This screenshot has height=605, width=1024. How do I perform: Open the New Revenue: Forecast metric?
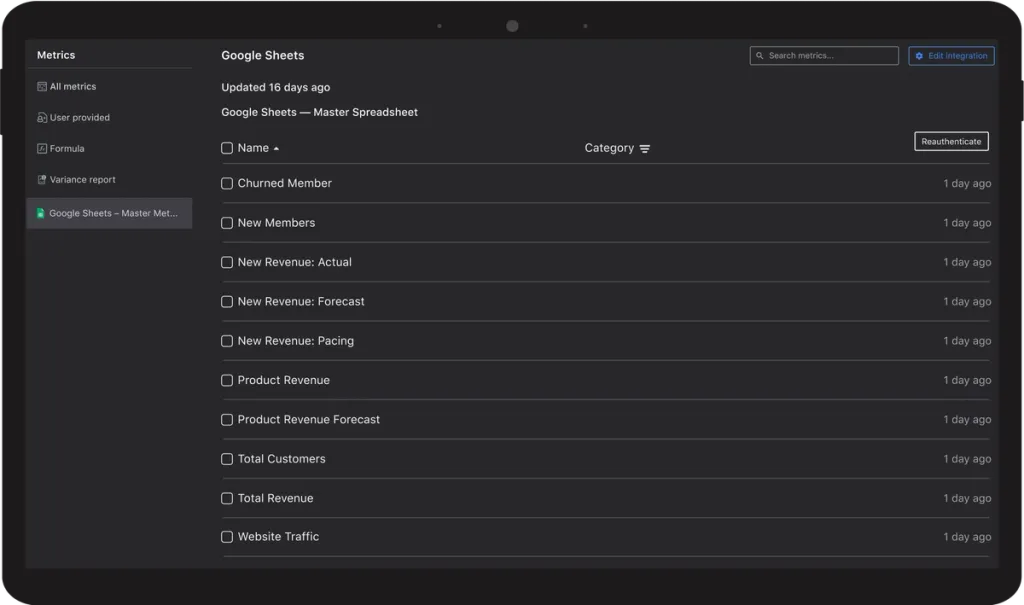301,301
